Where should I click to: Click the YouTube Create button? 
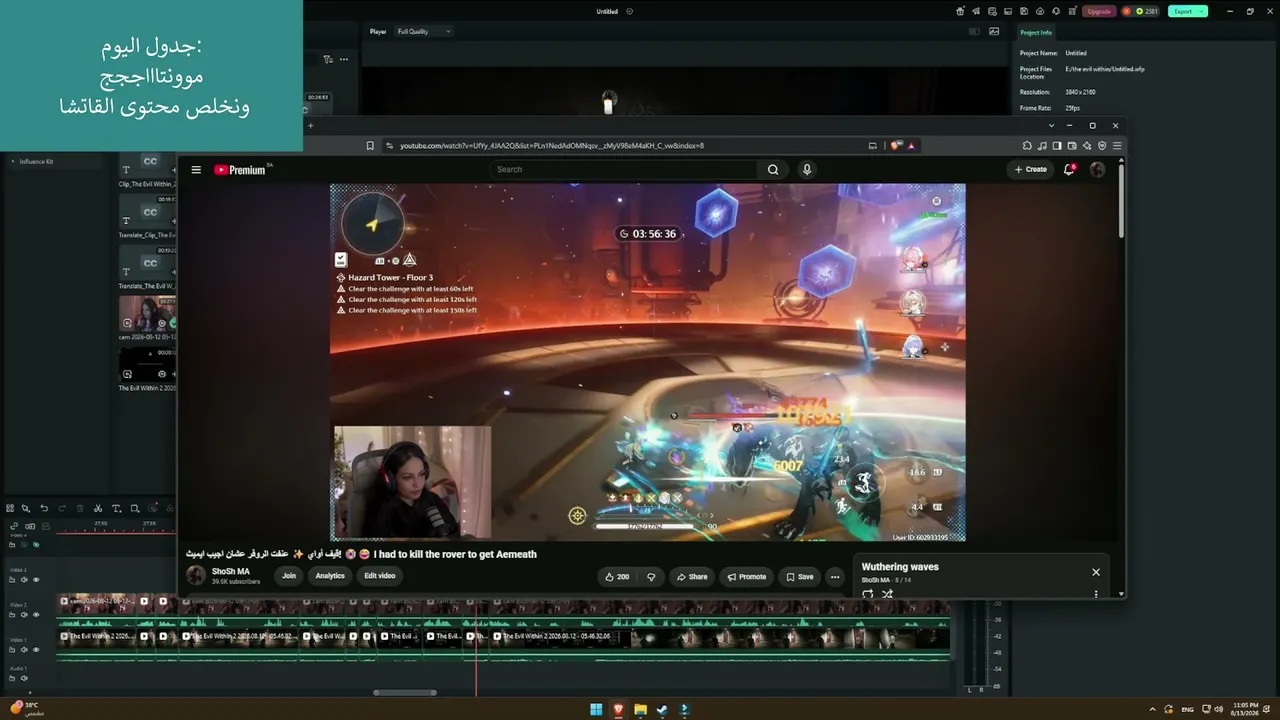coord(1031,170)
